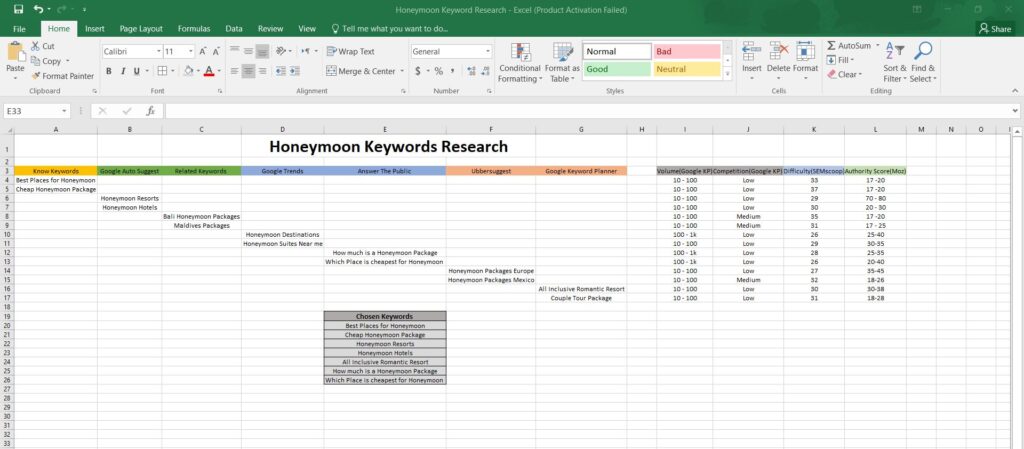This screenshot has width=1024, height=449.
Task: Click the Fill Color bucket
Action: (188, 71)
